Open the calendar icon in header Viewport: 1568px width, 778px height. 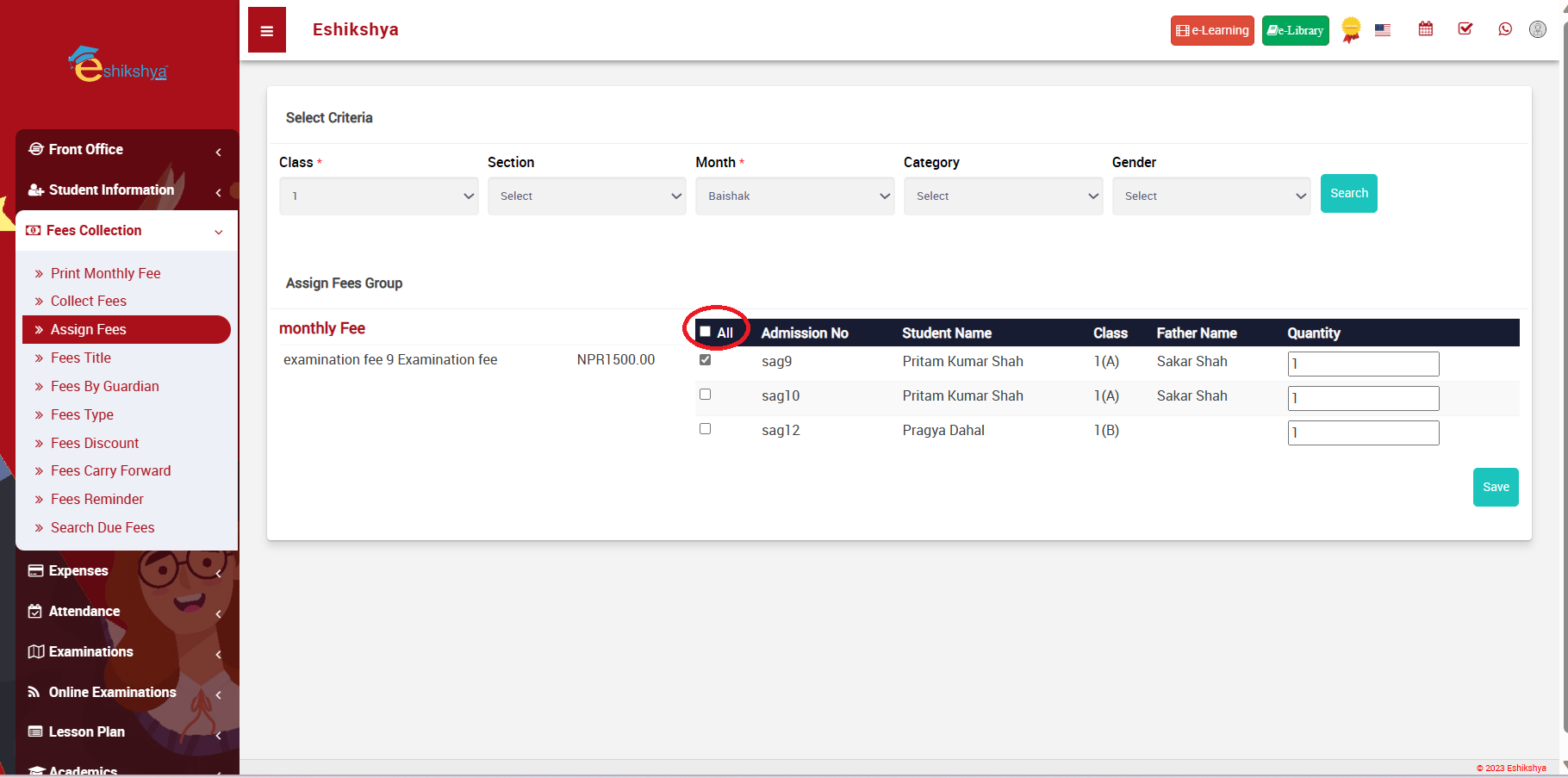coord(1426,29)
